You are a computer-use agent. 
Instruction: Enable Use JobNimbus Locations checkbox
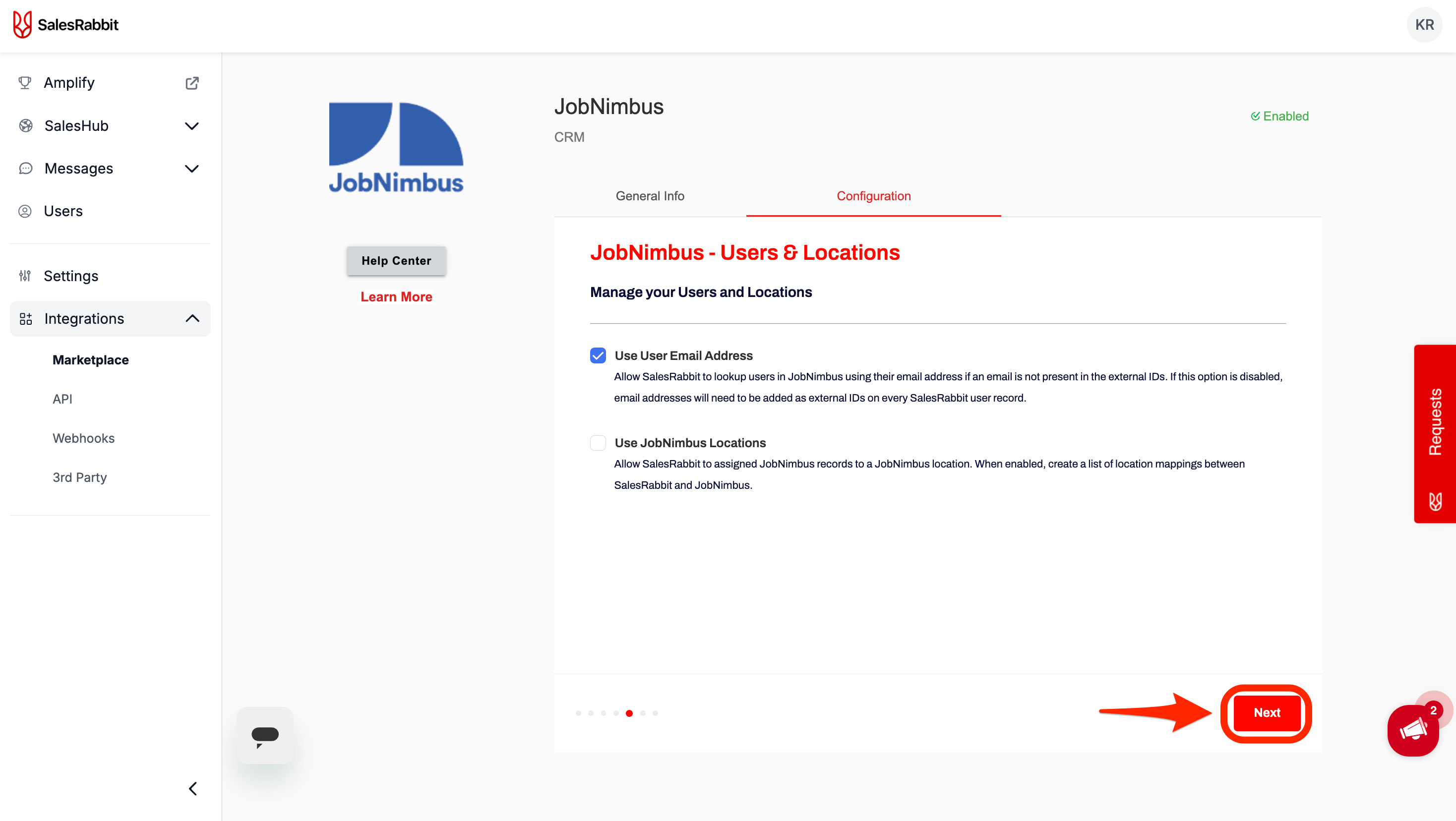(598, 443)
